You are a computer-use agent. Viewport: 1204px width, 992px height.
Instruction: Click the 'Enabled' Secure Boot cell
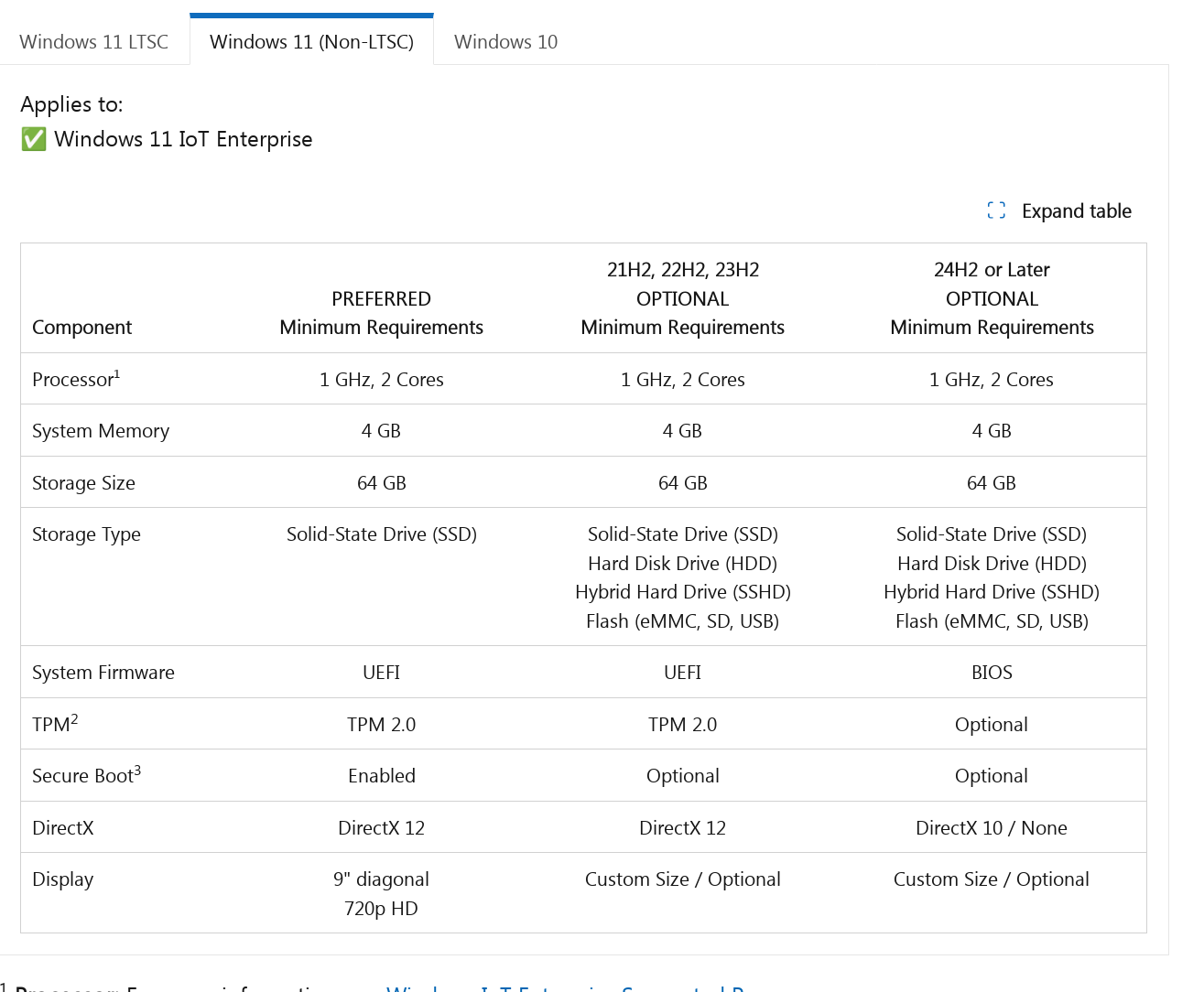point(381,776)
